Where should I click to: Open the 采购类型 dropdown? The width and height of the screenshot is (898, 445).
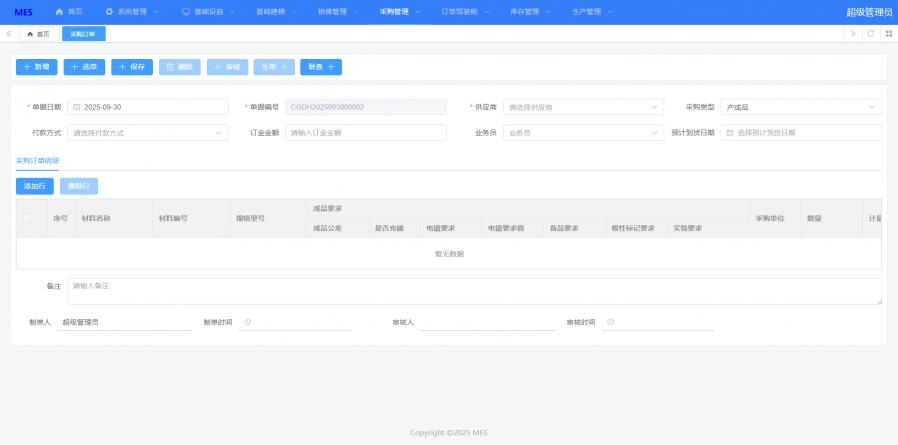coord(800,107)
